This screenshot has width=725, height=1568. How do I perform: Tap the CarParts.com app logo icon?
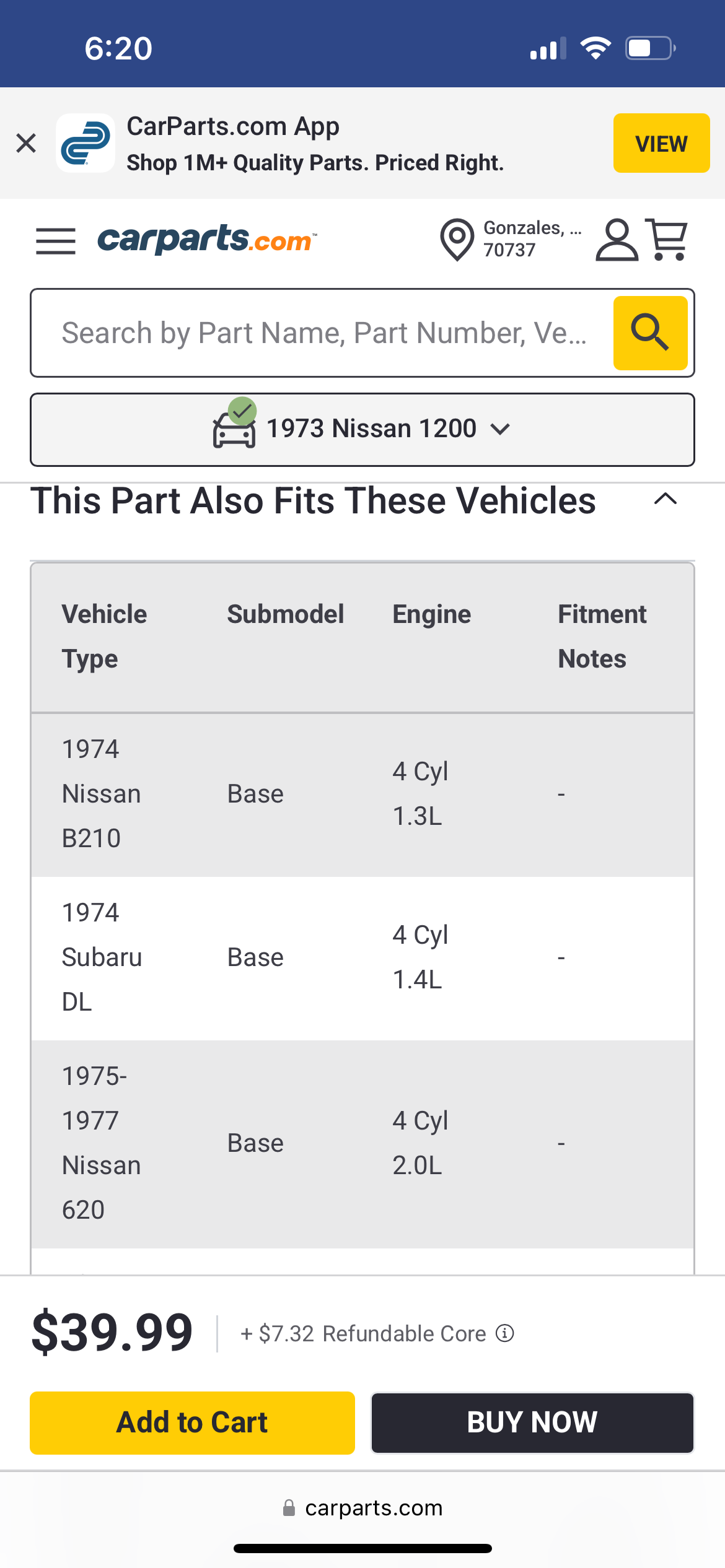pyautogui.click(x=86, y=143)
